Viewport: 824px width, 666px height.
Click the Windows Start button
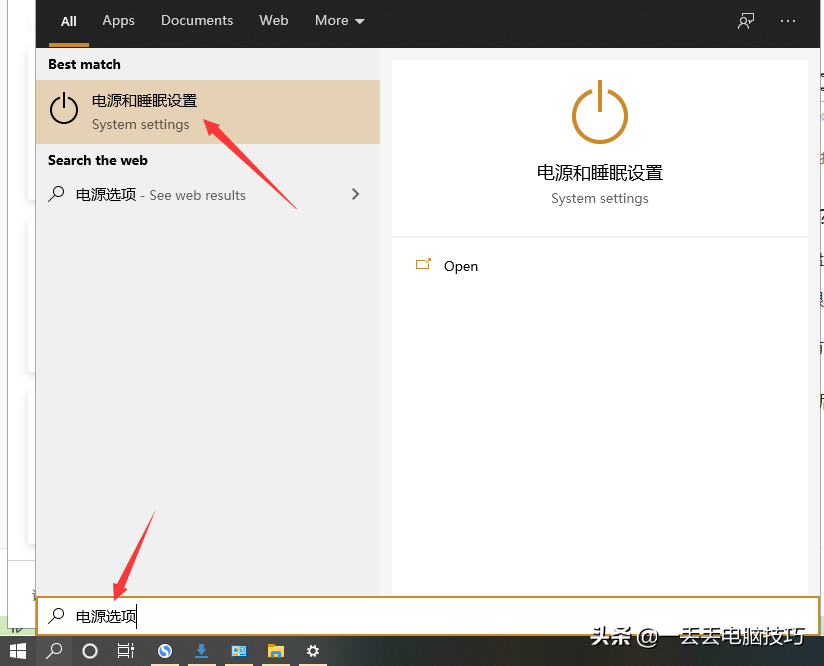coord(18,651)
